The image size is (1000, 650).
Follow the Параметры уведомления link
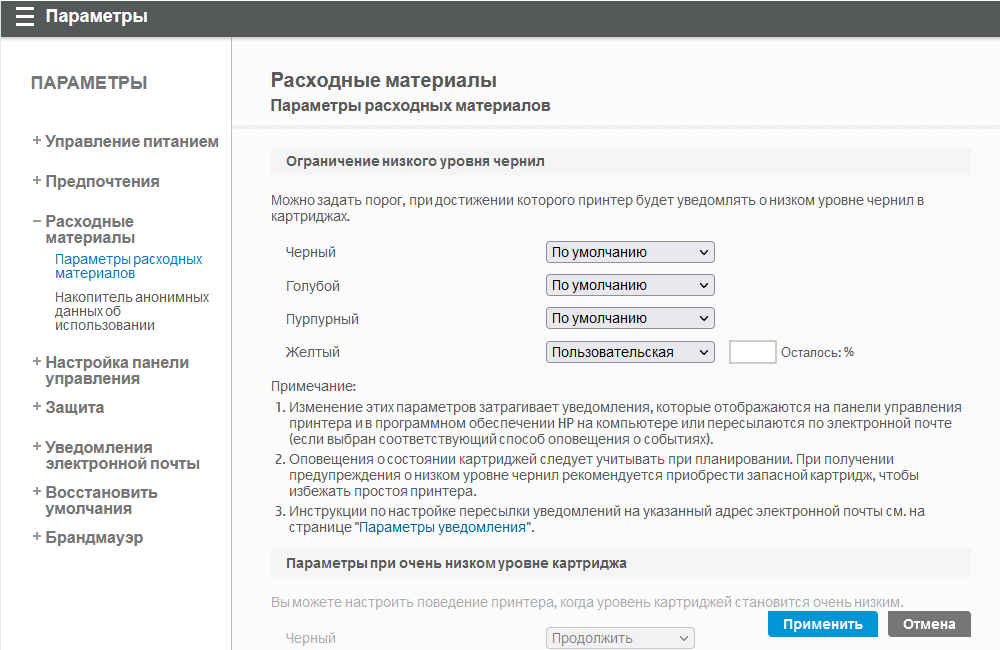point(444,527)
